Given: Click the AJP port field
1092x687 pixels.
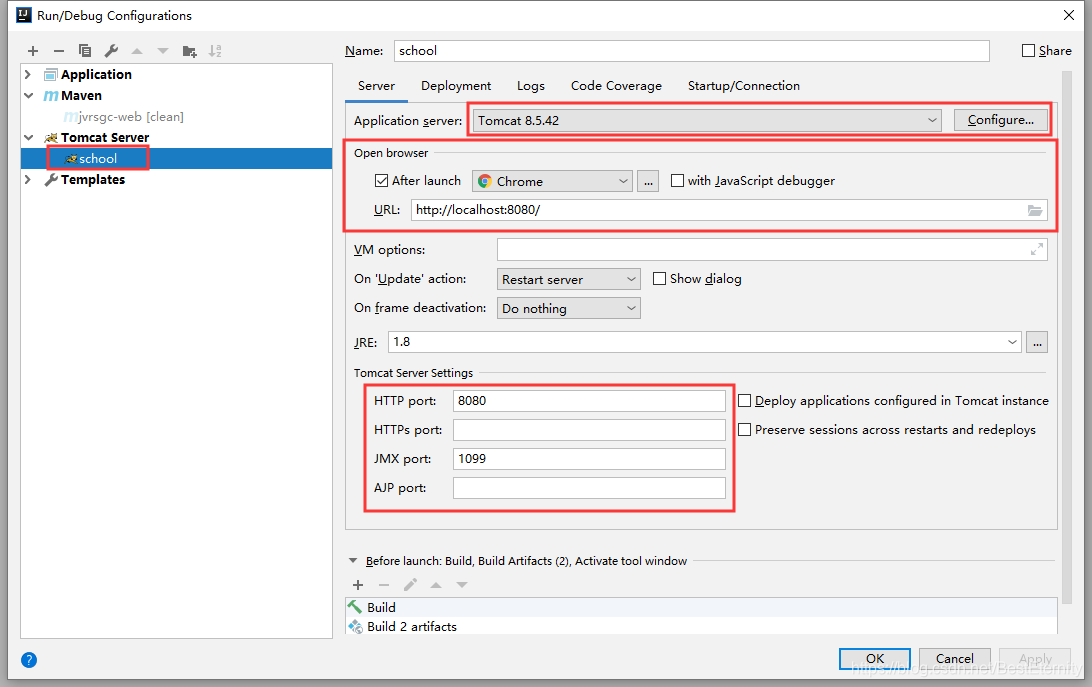Looking at the screenshot, I should [589, 488].
